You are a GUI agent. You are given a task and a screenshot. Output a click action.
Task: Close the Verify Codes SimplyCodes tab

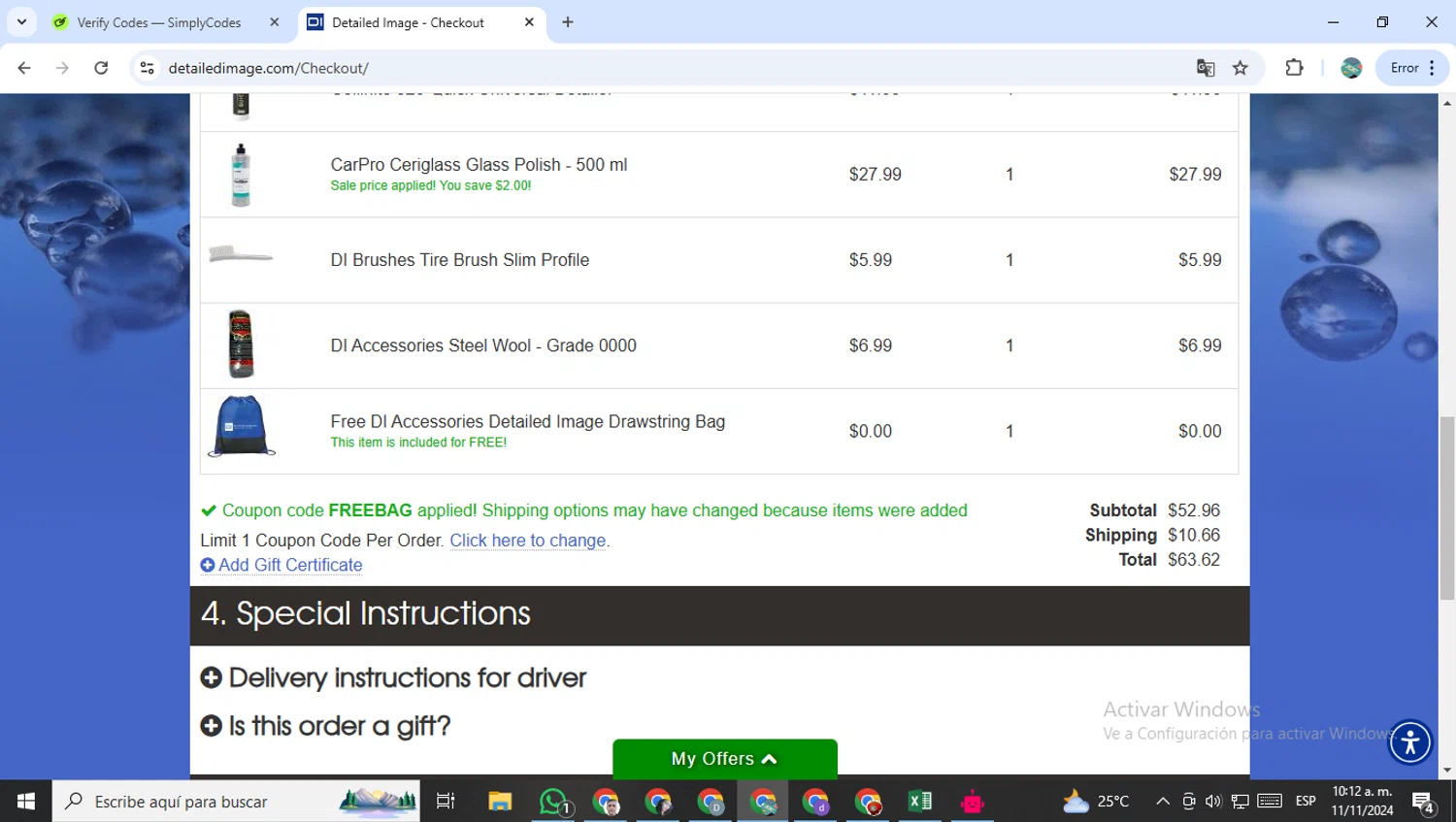click(x=275, y=22)
